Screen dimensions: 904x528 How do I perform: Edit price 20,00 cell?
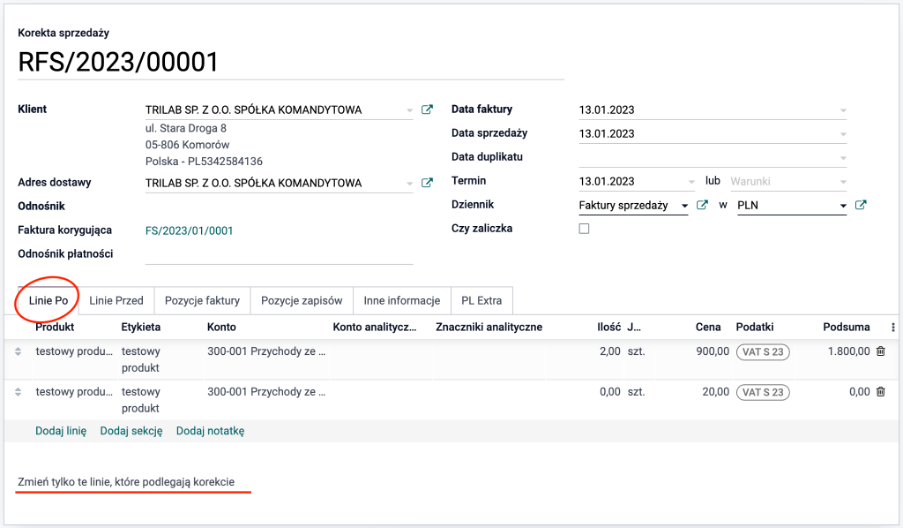point(715,391)
